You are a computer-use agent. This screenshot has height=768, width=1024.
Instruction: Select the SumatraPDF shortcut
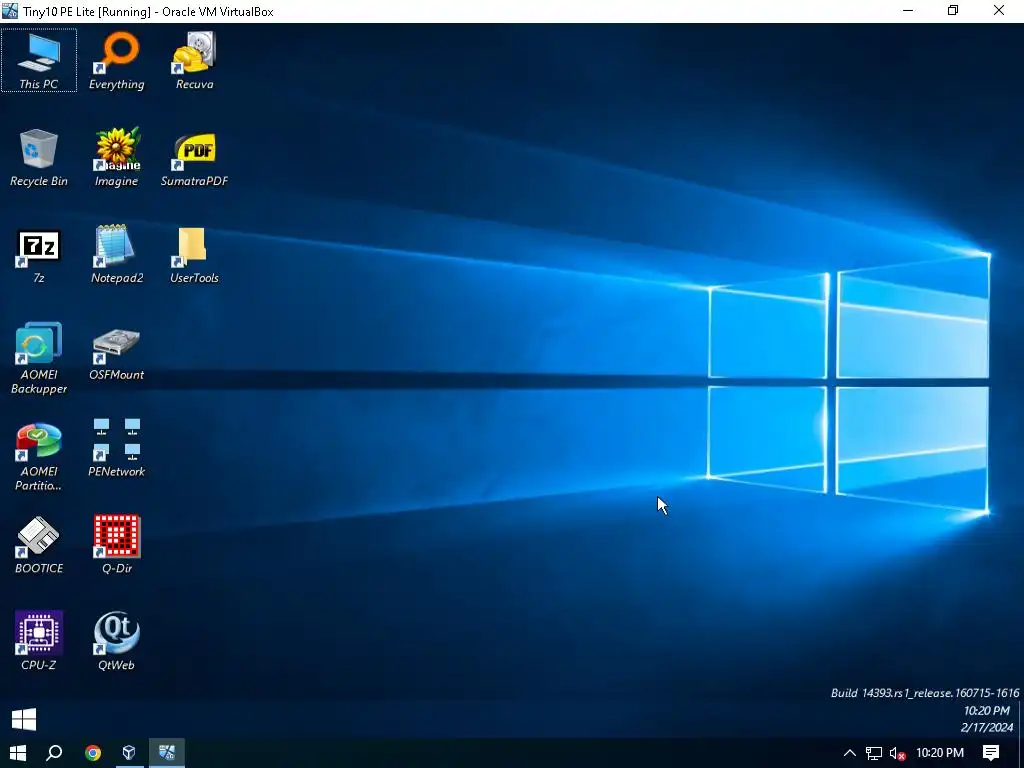point(194,157)
